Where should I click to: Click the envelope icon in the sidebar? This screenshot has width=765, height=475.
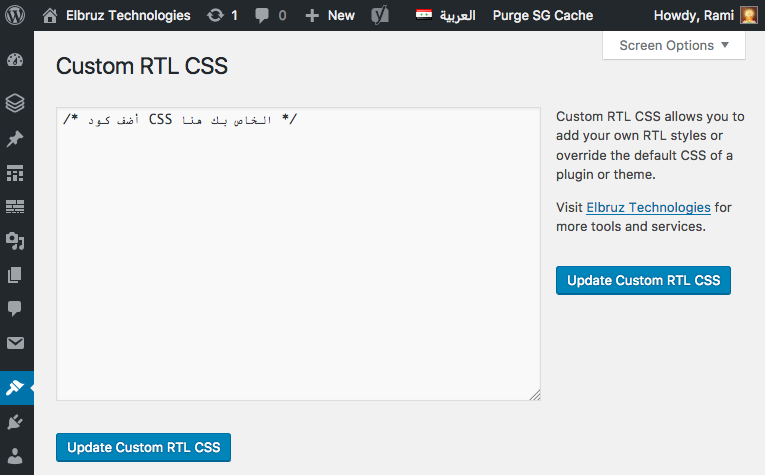15,344
